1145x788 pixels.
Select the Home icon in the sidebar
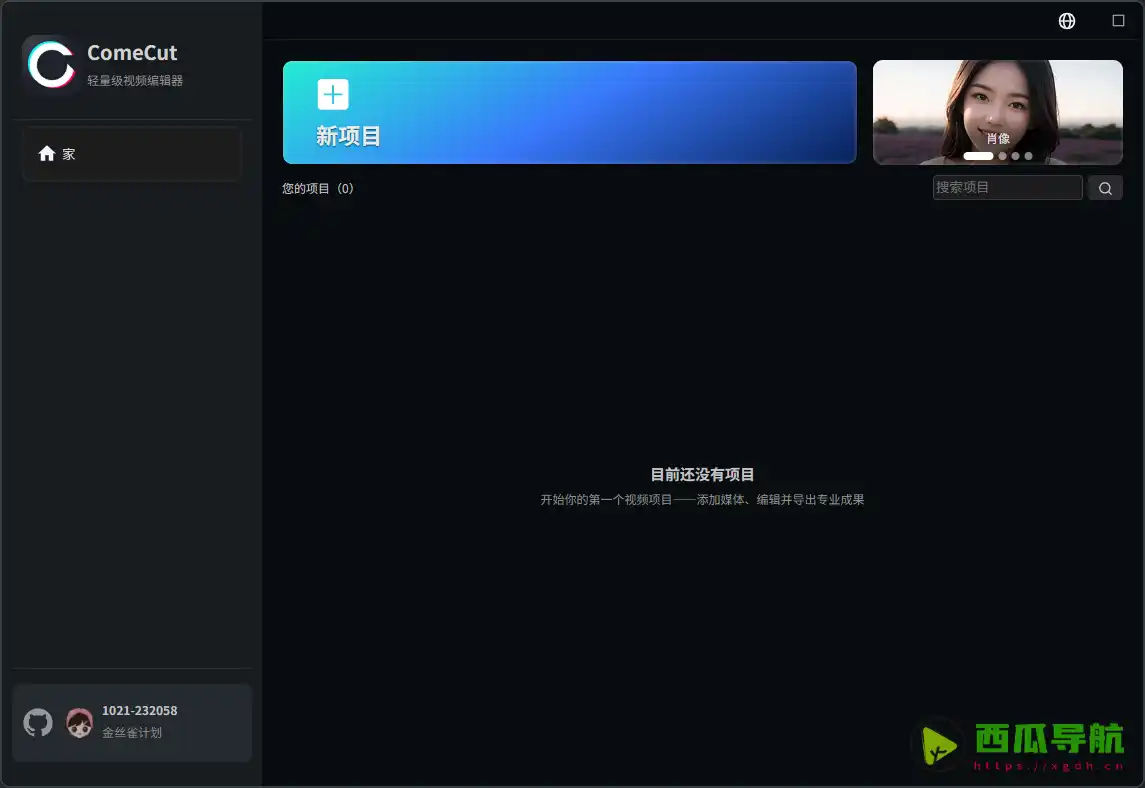(x=46, y=153)
